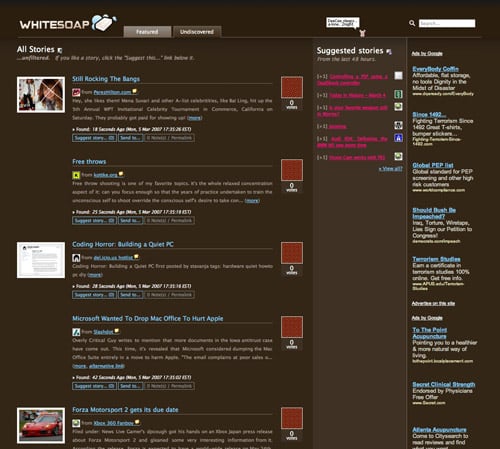Click the PerezHilton source favicon
Screen dimensions: 500x449
point(76,92)
